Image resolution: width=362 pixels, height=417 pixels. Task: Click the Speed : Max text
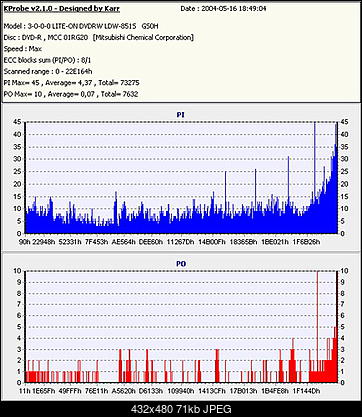coord(23,49)
